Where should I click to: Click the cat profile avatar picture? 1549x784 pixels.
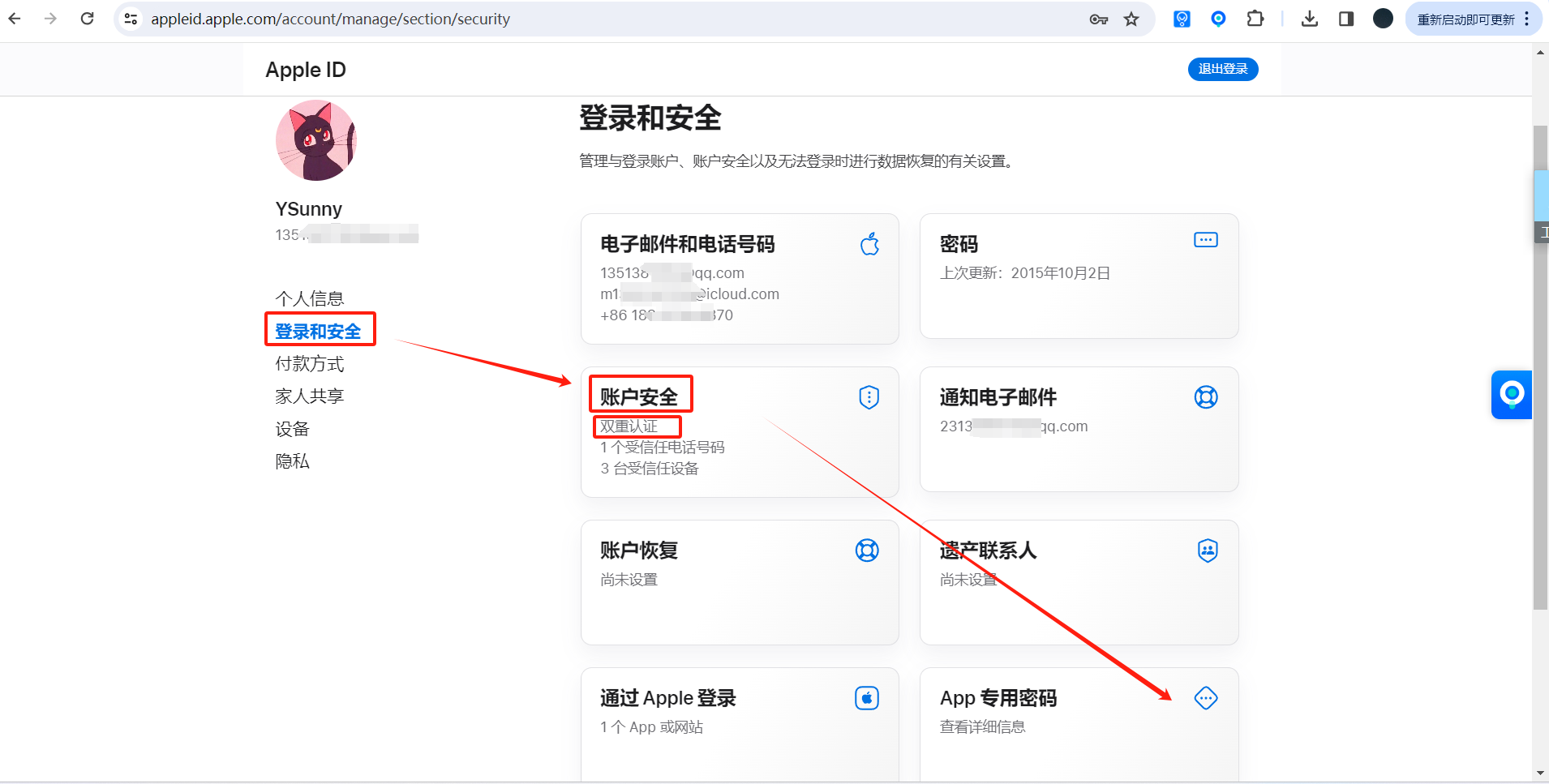point(316,140)
